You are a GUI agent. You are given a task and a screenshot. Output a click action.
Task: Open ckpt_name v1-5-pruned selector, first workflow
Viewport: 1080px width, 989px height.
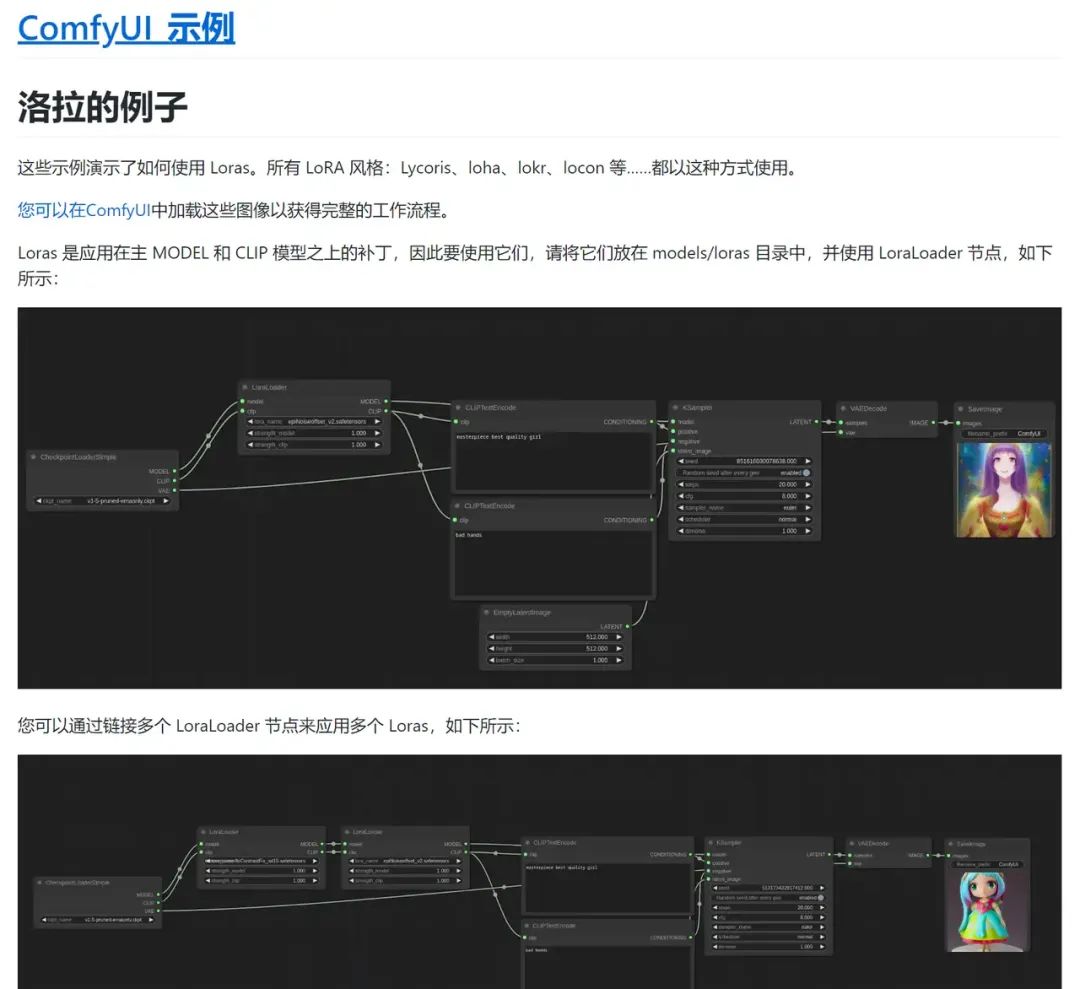pyautogui.click(x=102, y=501)
